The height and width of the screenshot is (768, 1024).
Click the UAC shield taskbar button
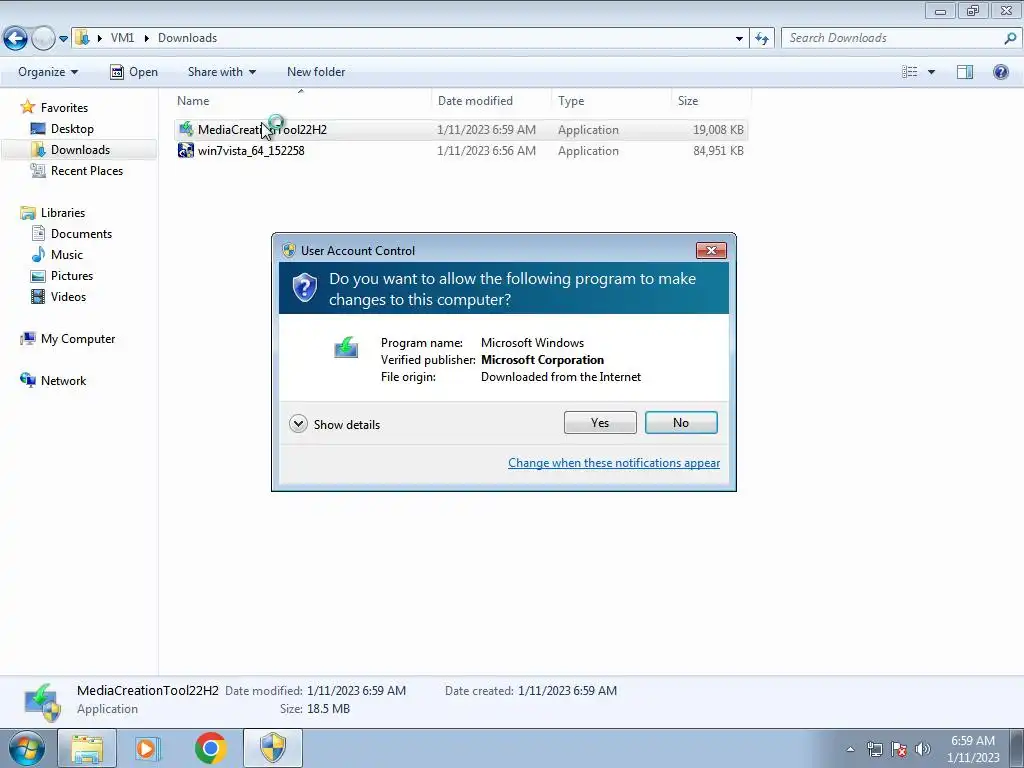click(x=272, y=749)
